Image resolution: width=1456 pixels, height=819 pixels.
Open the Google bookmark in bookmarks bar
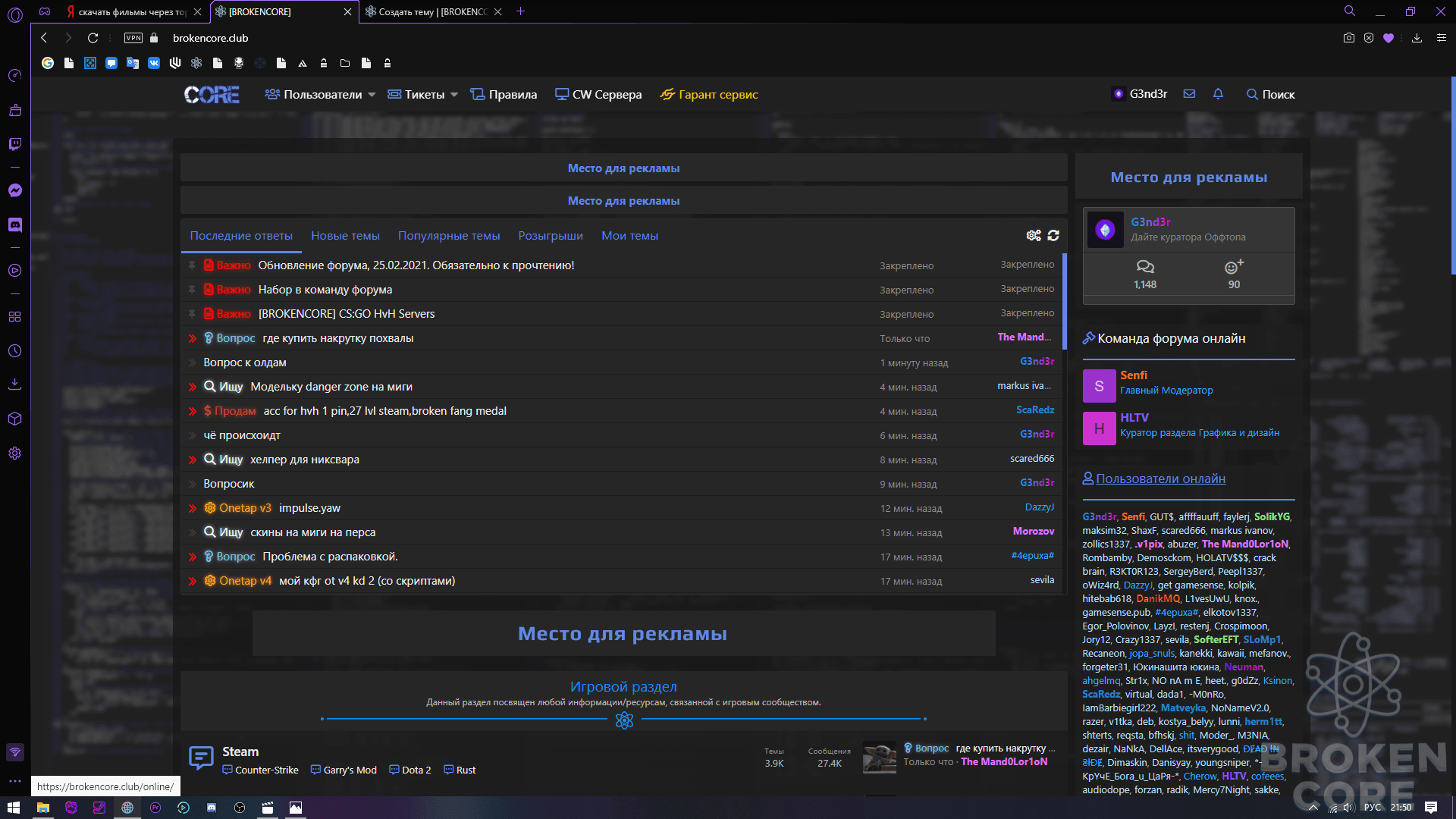[48, 63]
